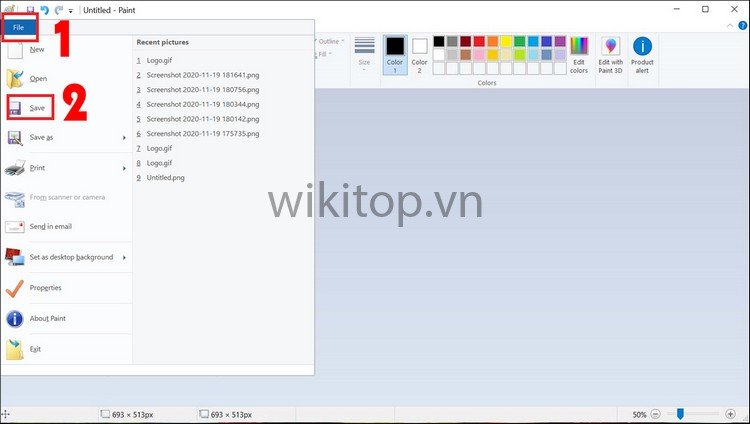
Task: Click the Size line thickness icon
Action: [364, 46]
